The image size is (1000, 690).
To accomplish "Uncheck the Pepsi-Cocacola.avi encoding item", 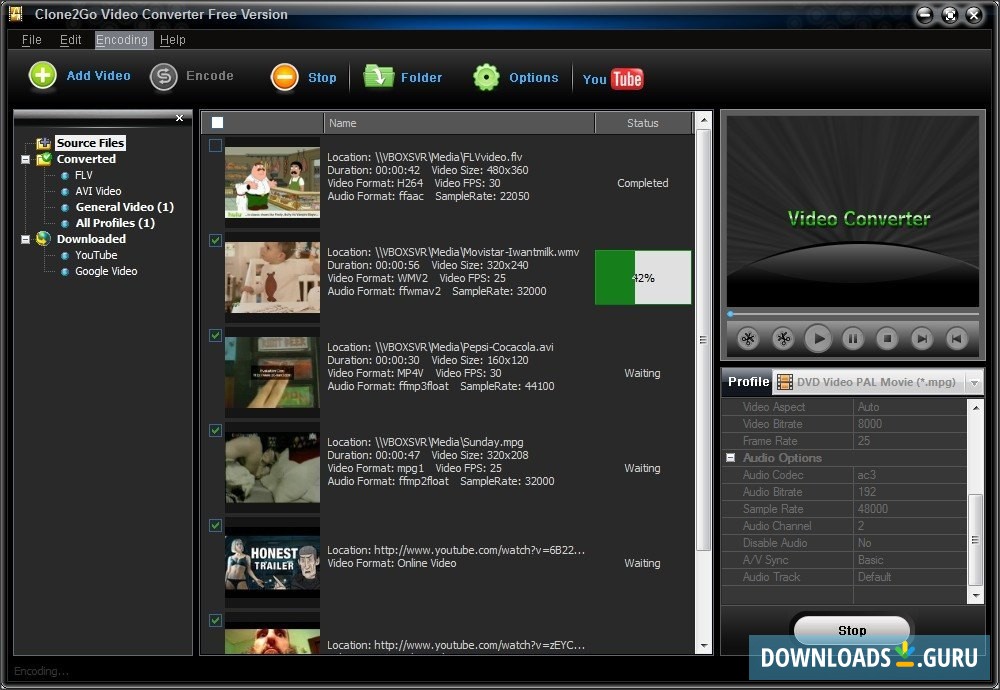I will tap(214, 335).
